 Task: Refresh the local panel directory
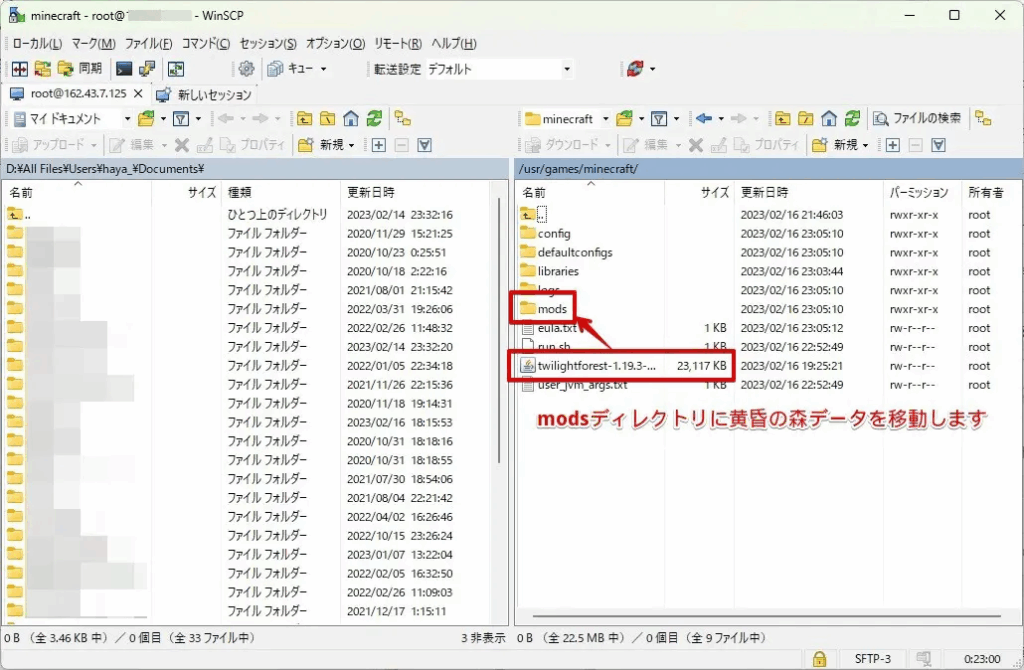373,119
